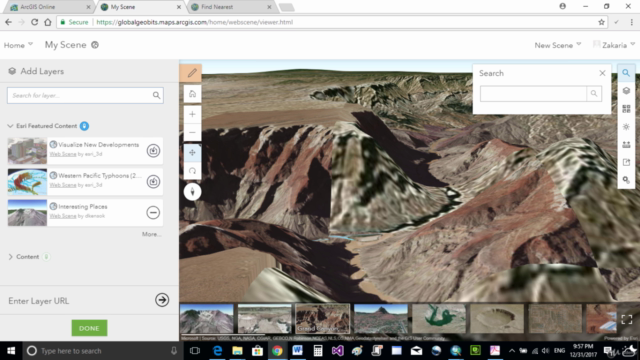Select the Grand Canyon slide thumbnail
The image size is (640, 360).
click(x=323, y=318)
